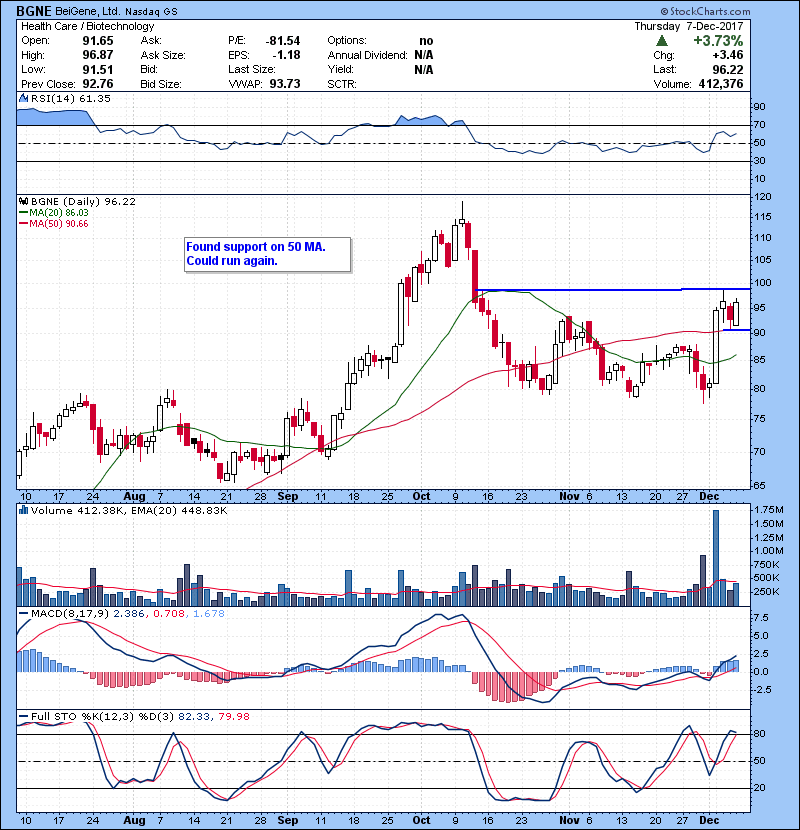This screenshot has width=800, height=830.
Task: Click the Nasdaq GS exchange label
Action: click(x=151, y=12)
